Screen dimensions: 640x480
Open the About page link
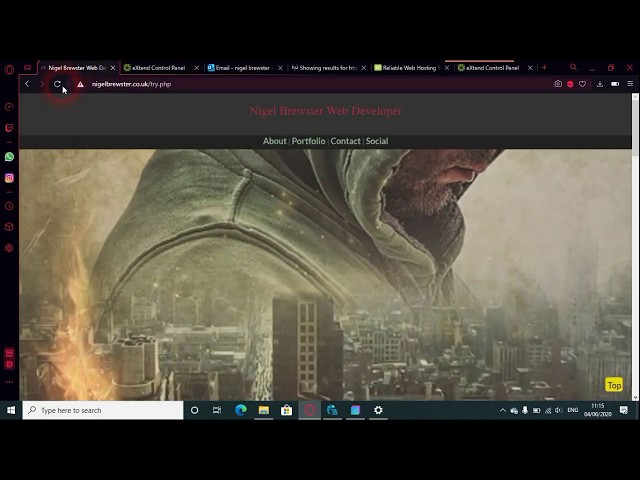275,141
